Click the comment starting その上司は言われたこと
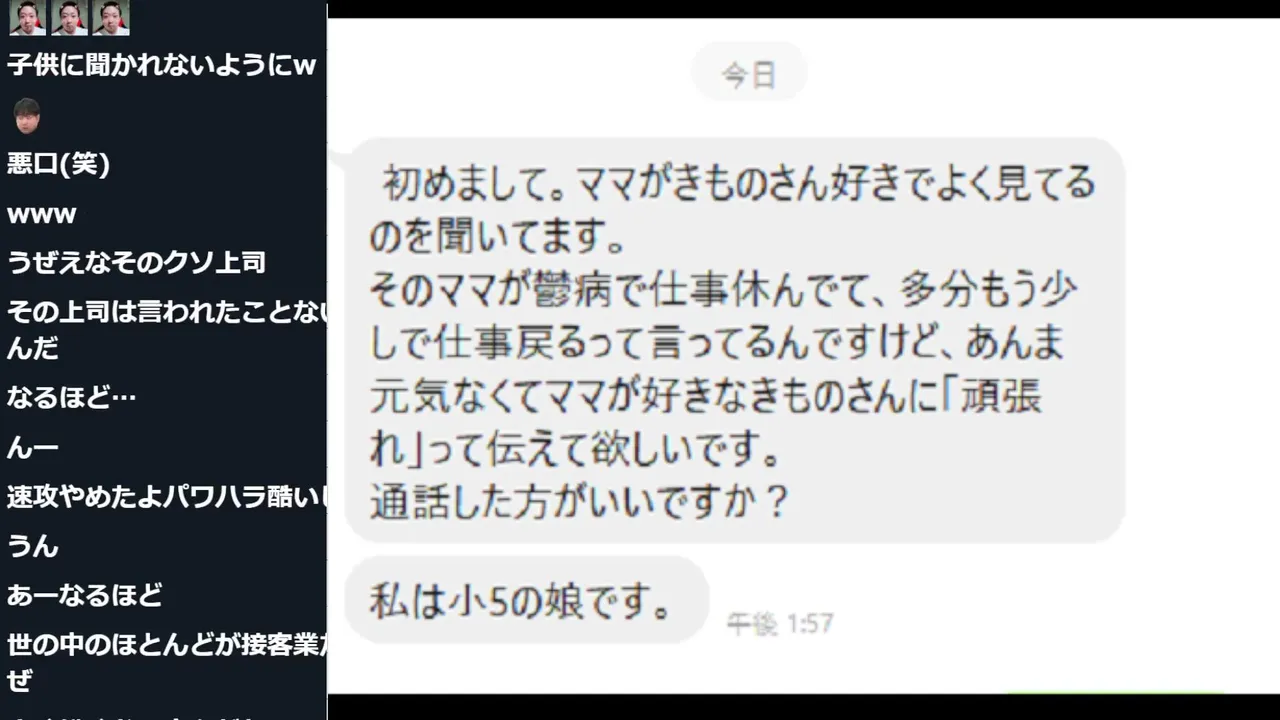 (166, 330)
